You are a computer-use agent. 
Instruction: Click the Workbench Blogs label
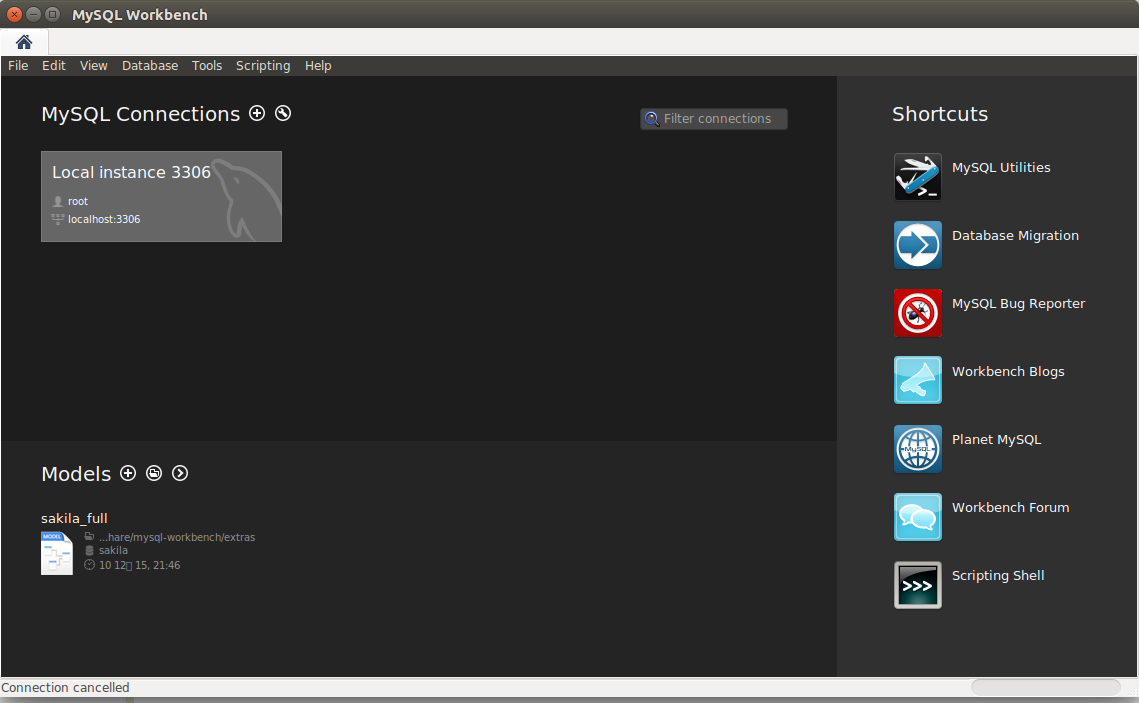[x=1008, y=372]
